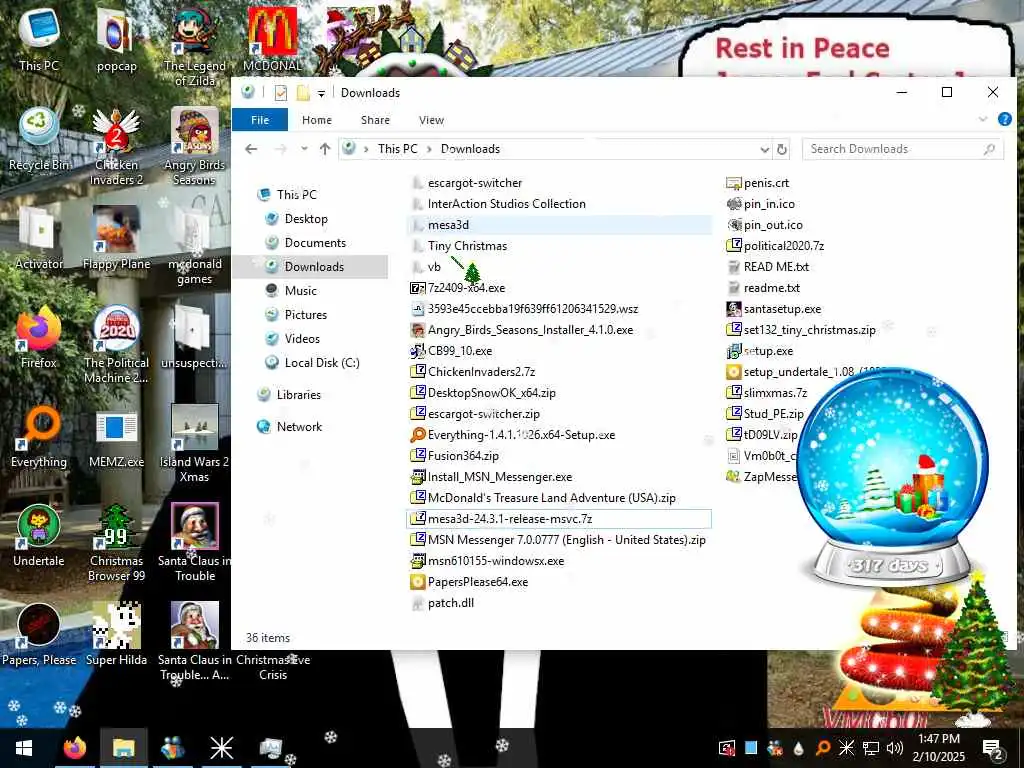Open the recent locations dropdown arrow

coord(304,149)
